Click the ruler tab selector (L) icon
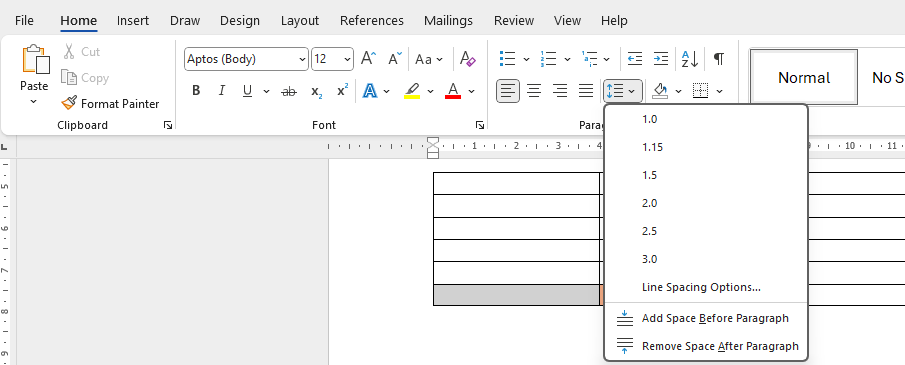 point(5,147)
